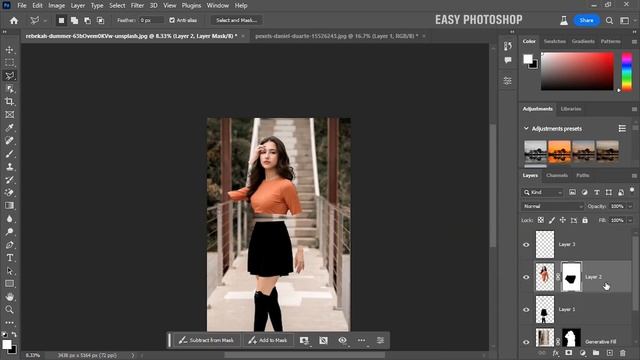Screen dimensions: 640x360
Task: Select the Move tool
Action: pyautogui.click(x=9, y=50)
